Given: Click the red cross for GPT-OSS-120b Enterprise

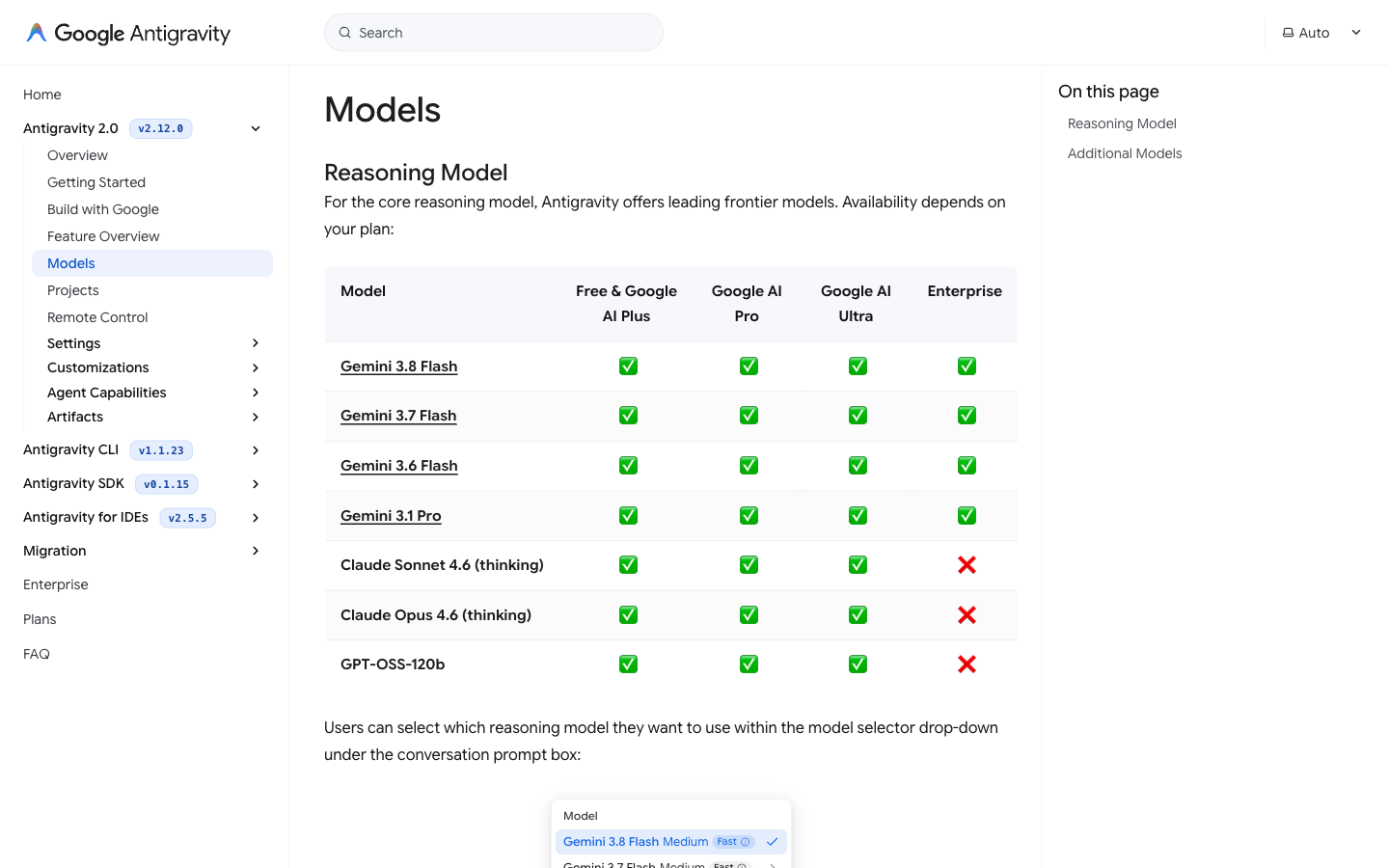Looking at the screenshot, I should [967, 665].
